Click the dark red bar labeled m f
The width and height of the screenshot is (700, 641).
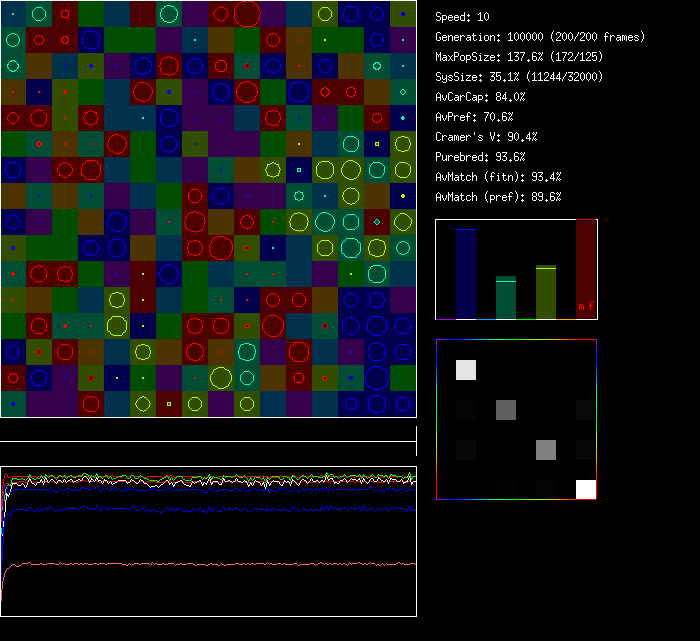586,270
